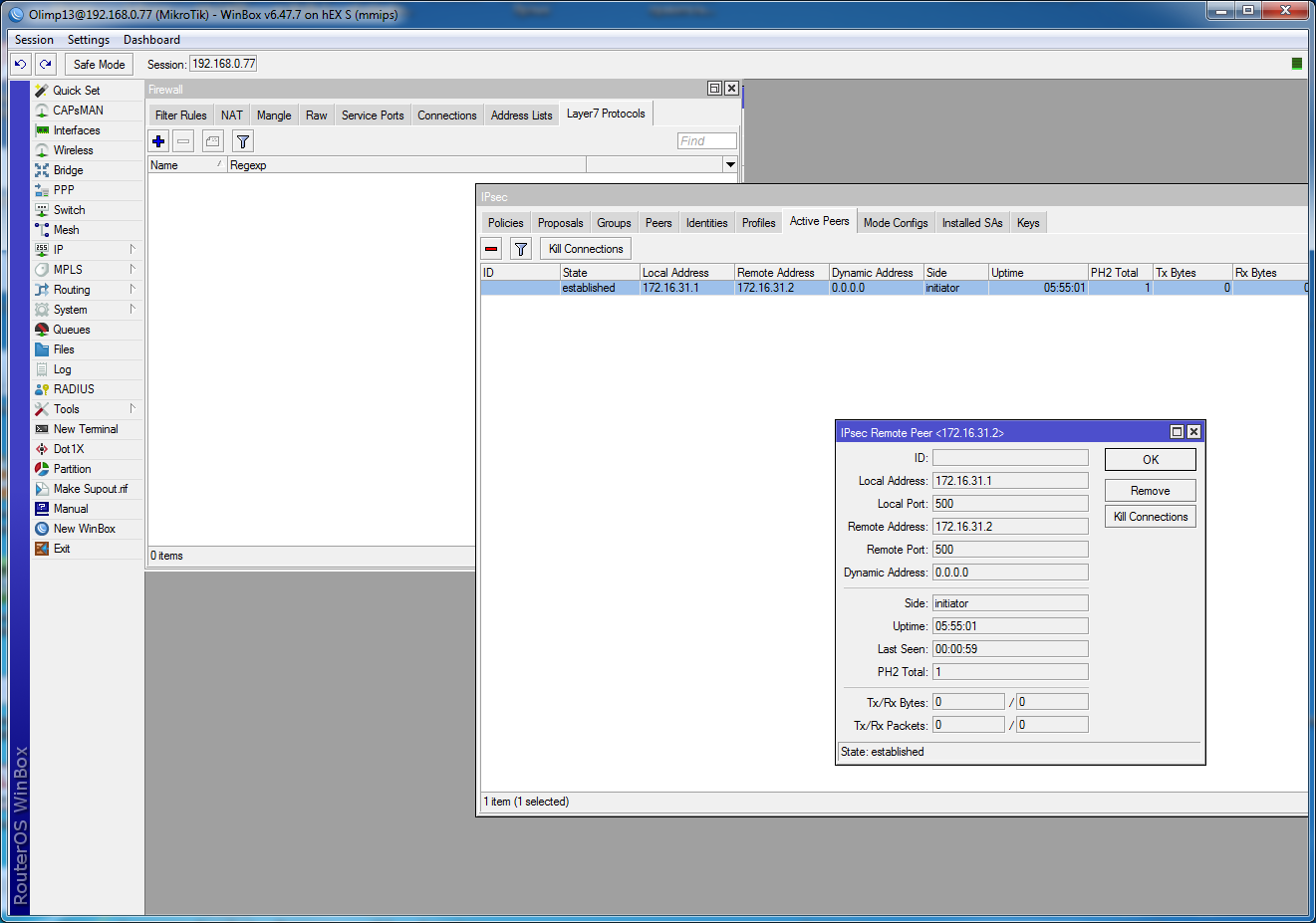Switch to the IPsec Proposals tab

[561, 223]
